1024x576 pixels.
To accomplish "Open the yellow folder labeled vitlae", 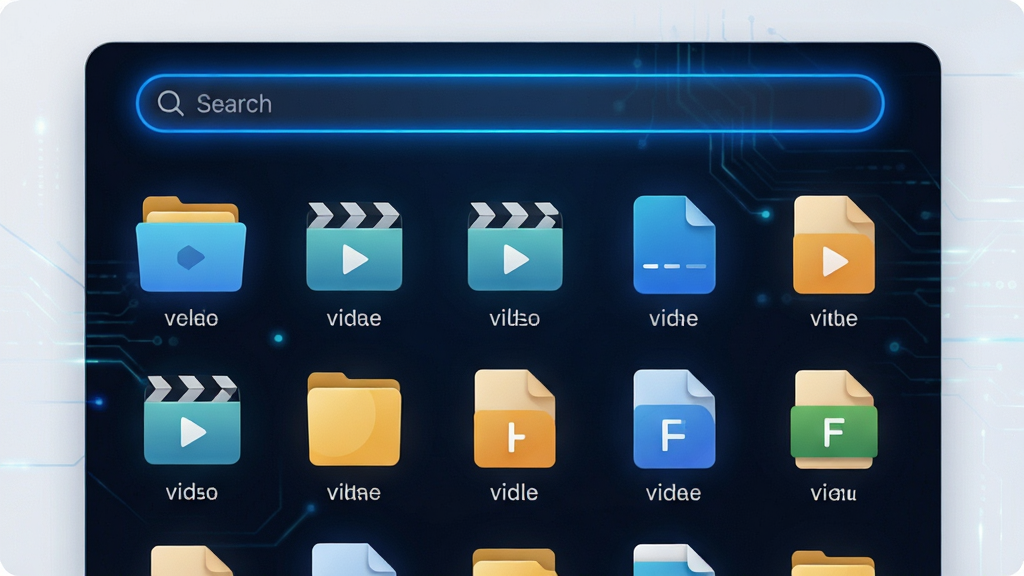I will [x=354, y=419].
